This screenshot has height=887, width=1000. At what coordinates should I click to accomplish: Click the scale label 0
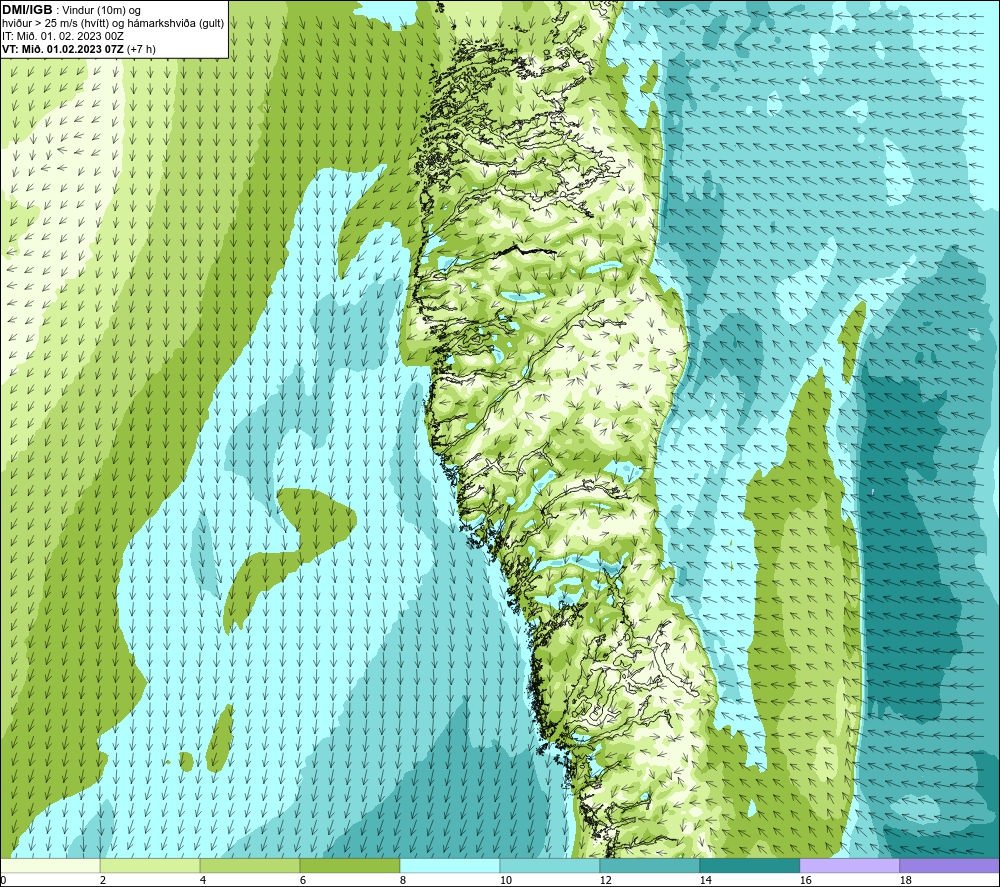pyautogui.click(x=4, y=881)
